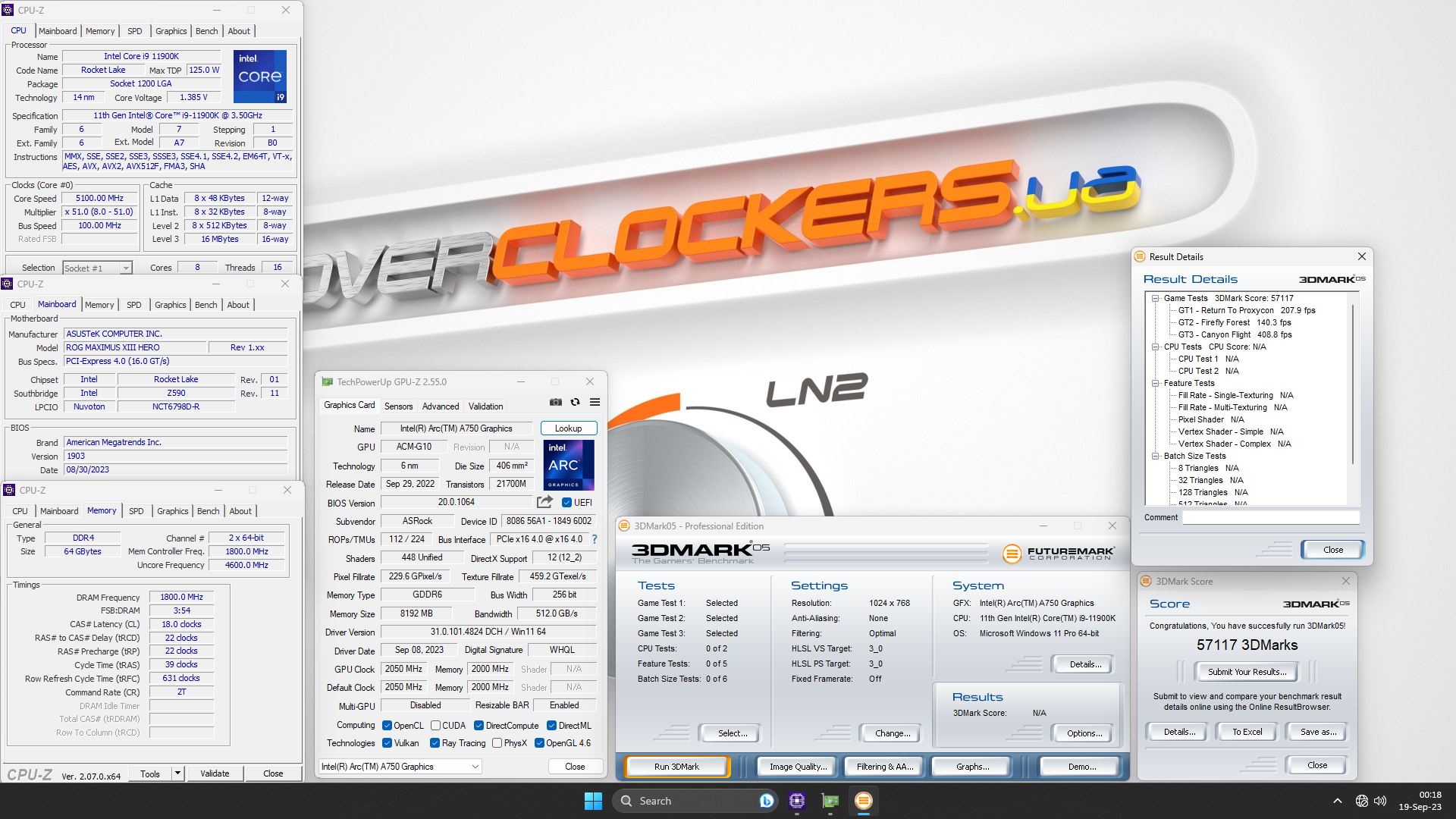Viewport: 1456px width, 819px height.
Task: Click the Bus Interface question mark icon
Action: click(595, 539)
